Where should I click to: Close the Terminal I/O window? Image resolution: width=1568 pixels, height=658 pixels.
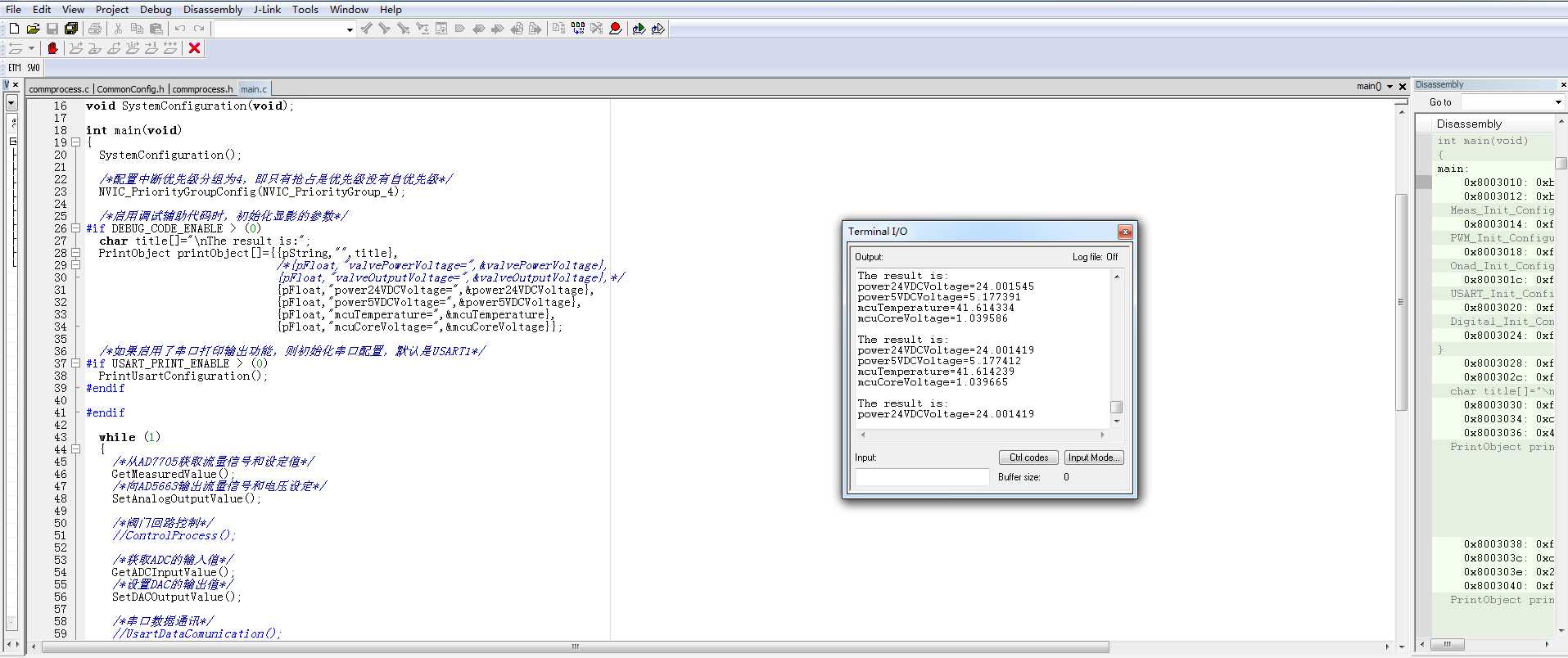coord(1125,232)
